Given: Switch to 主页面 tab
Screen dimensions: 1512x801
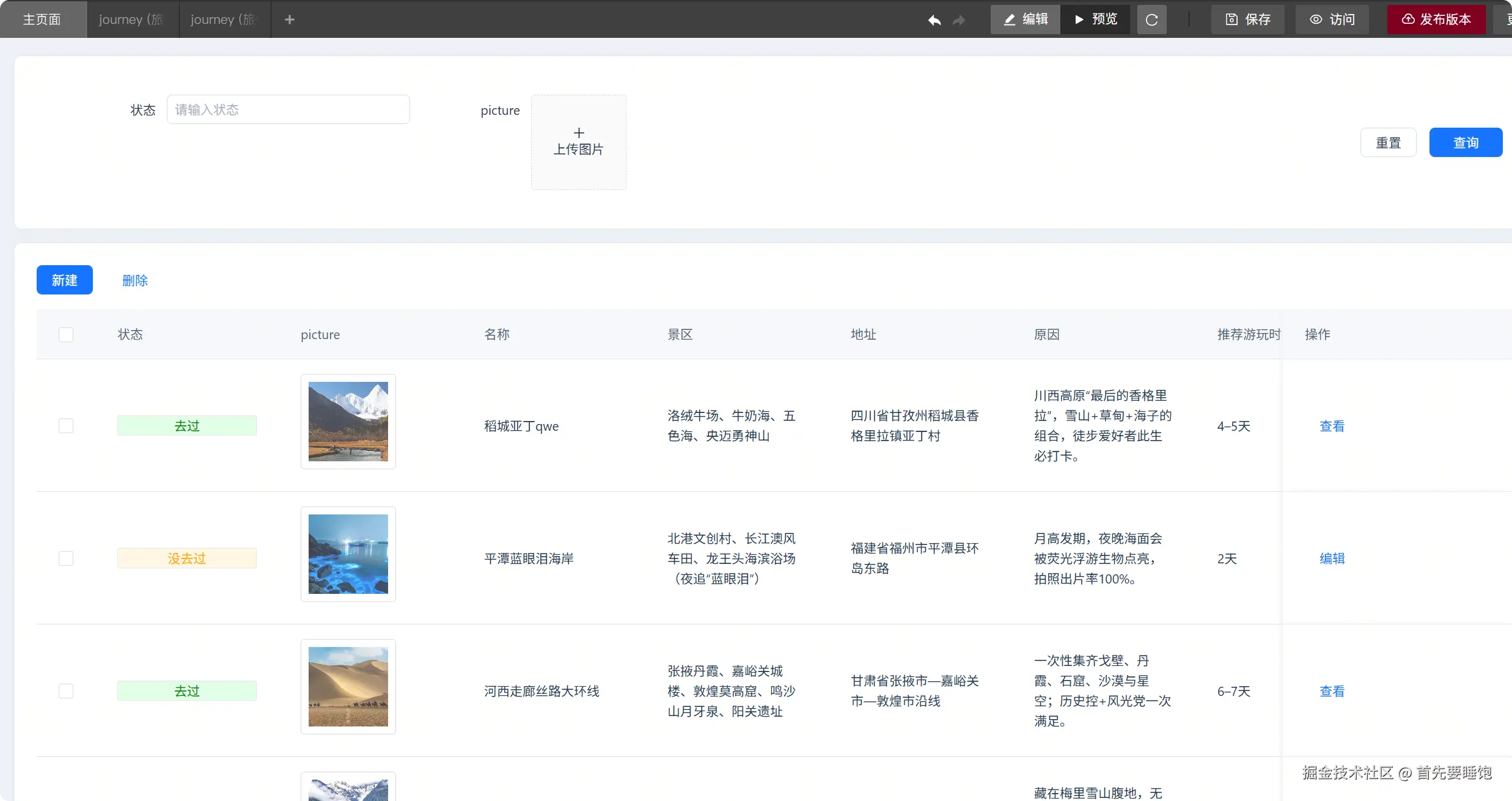Looking at the screenshot, I should tap(42, 20).
